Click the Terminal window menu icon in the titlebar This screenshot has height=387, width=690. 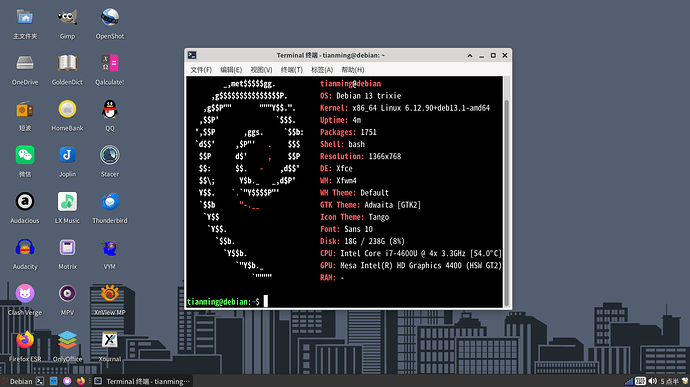tap(192, 55)
